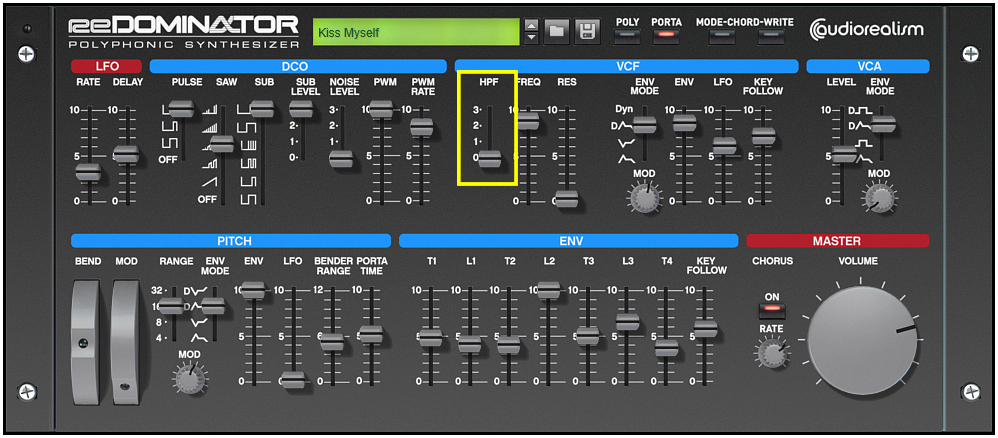Click the VCA ENV MODE selector slider
Image resolution: width=998 pixels, height=438 pixels.
coord(883,124)
